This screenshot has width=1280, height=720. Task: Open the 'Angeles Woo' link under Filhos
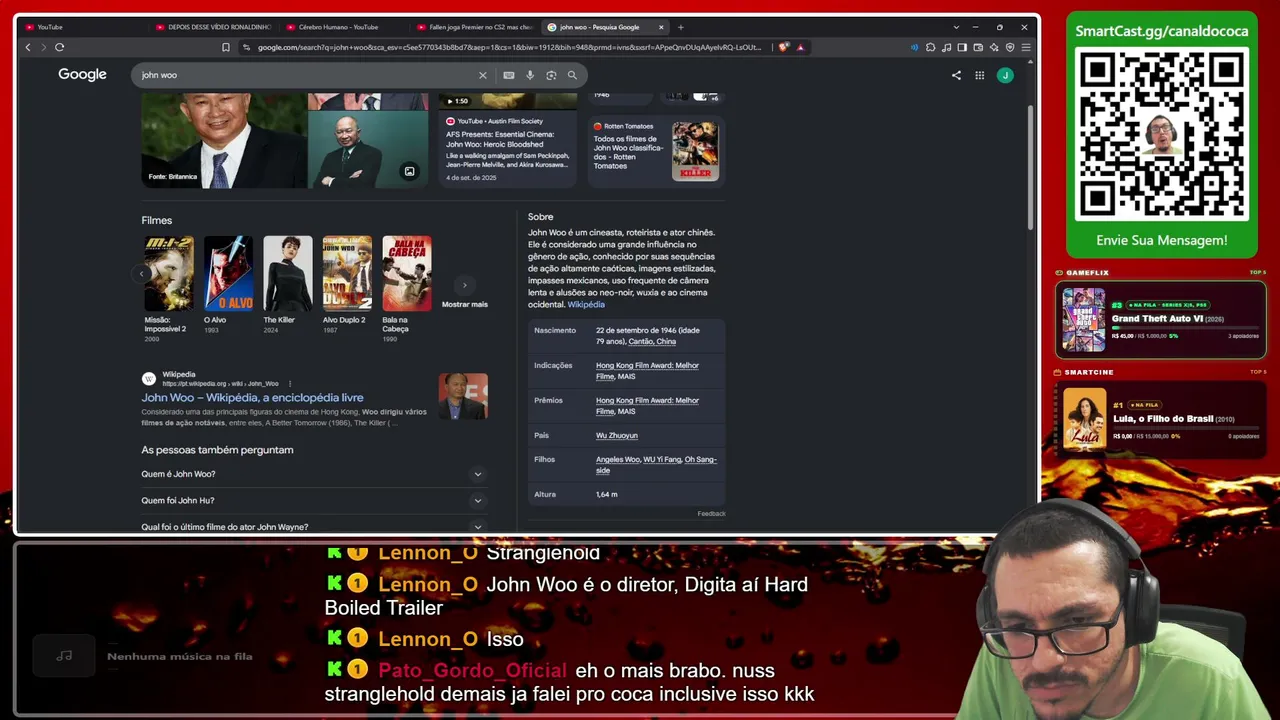point(618,460)
